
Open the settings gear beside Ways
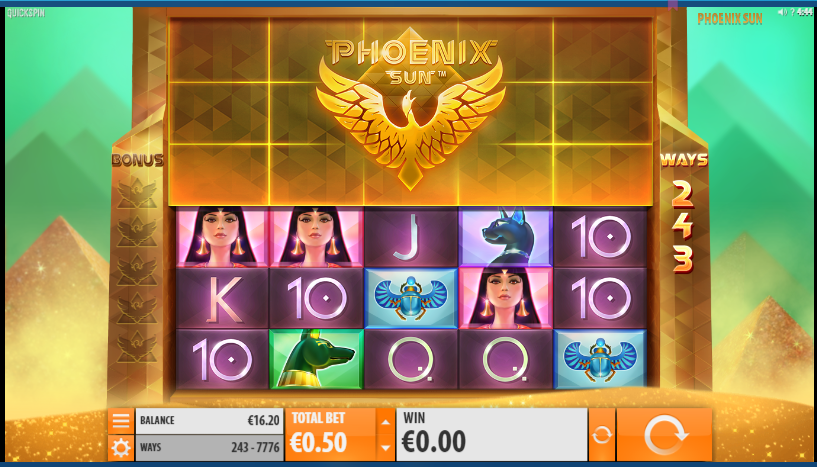[x=121, y=448]
